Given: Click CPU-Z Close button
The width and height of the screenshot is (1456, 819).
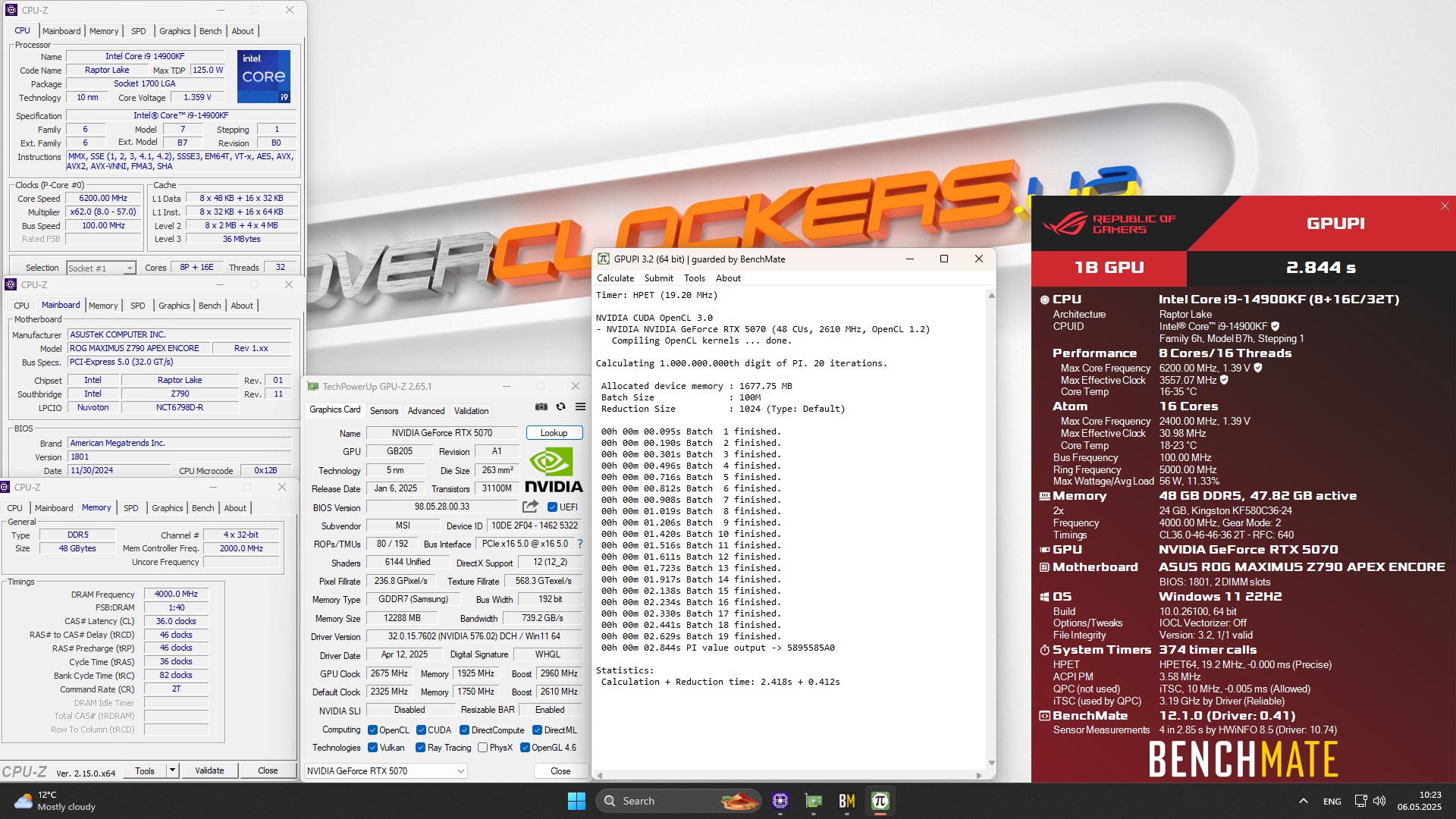Looking at the screenshot, I should (x=268, y=770).
